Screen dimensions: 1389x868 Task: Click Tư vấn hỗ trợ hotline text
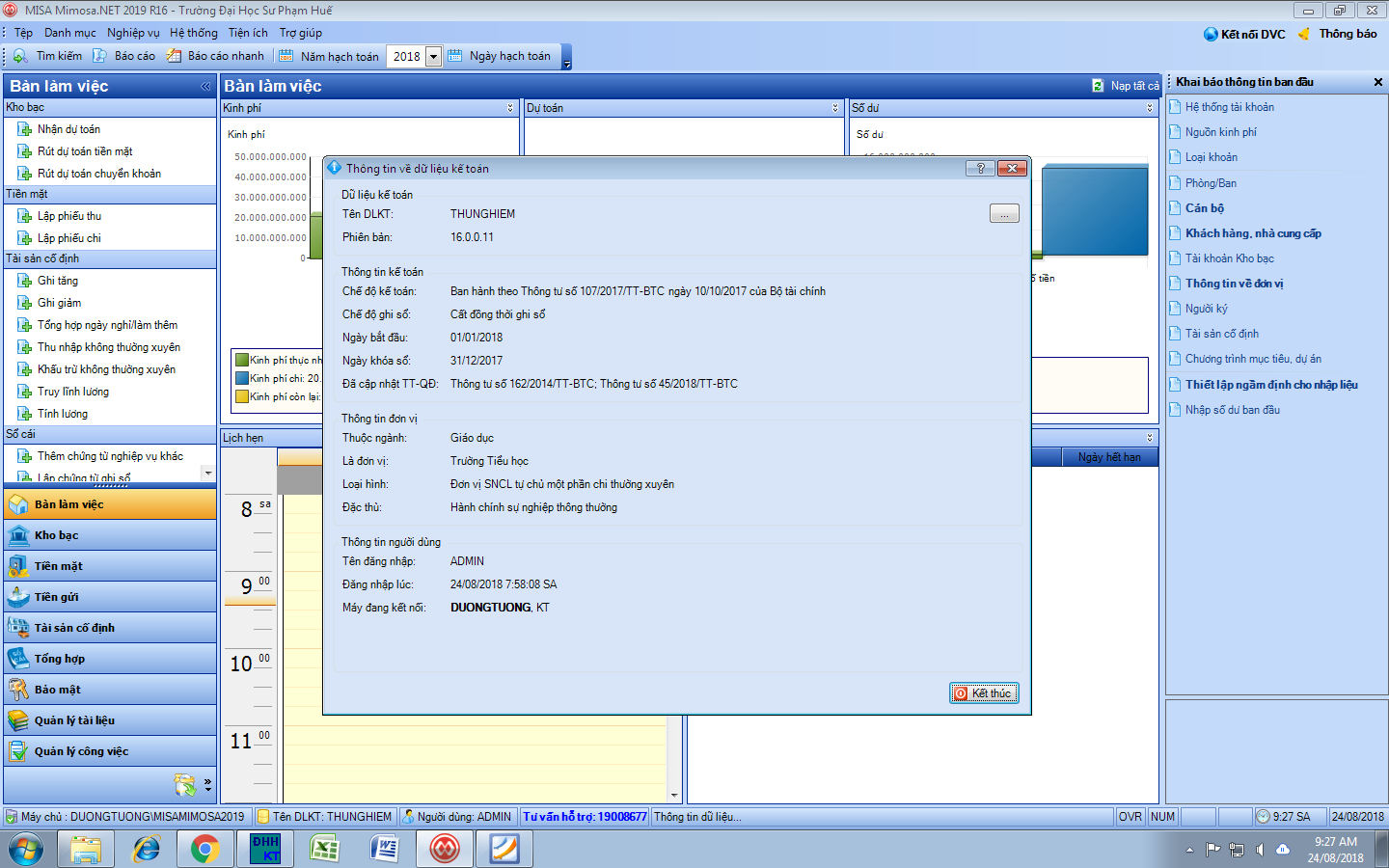pos(585,817)
